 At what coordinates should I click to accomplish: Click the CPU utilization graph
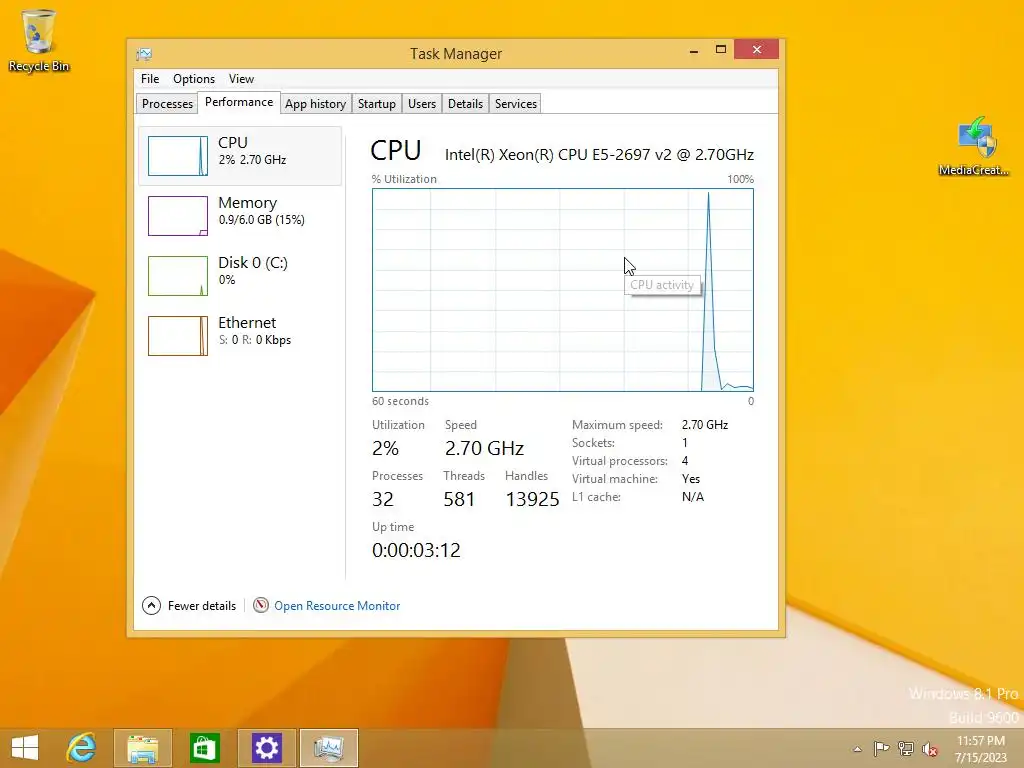[563, 290]
